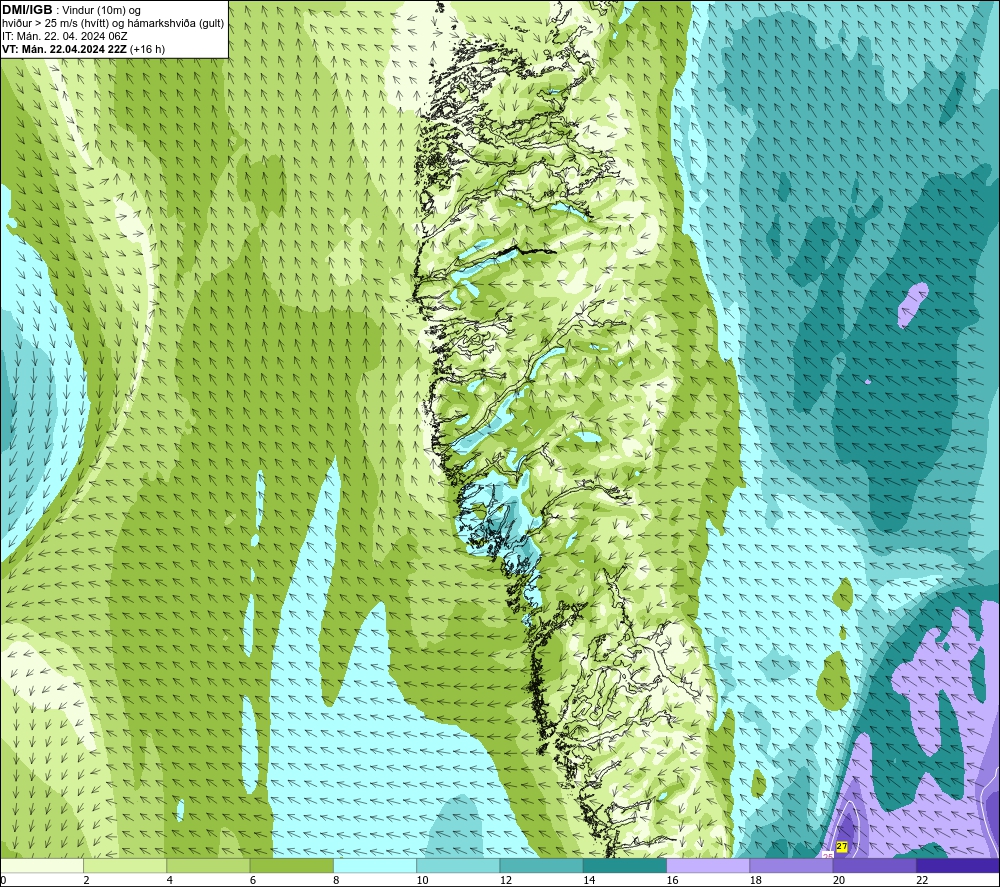The width and height of the screenshot is (1000, 887).
Task: Click the legend number "18"
Action: [x=756, y=881]
